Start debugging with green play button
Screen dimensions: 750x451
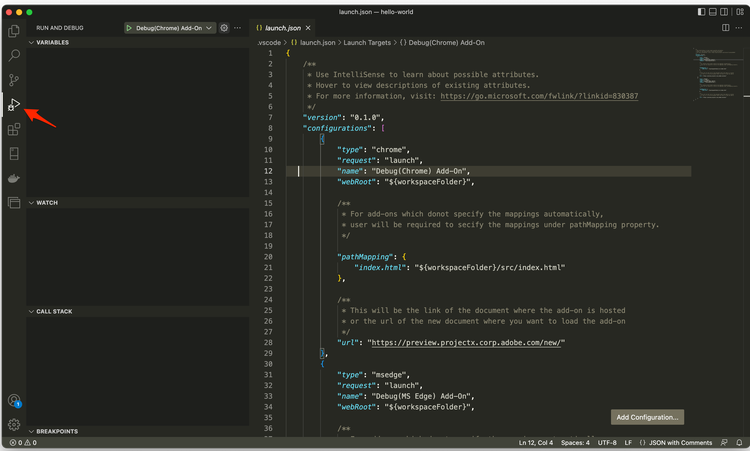coord(129,28)
